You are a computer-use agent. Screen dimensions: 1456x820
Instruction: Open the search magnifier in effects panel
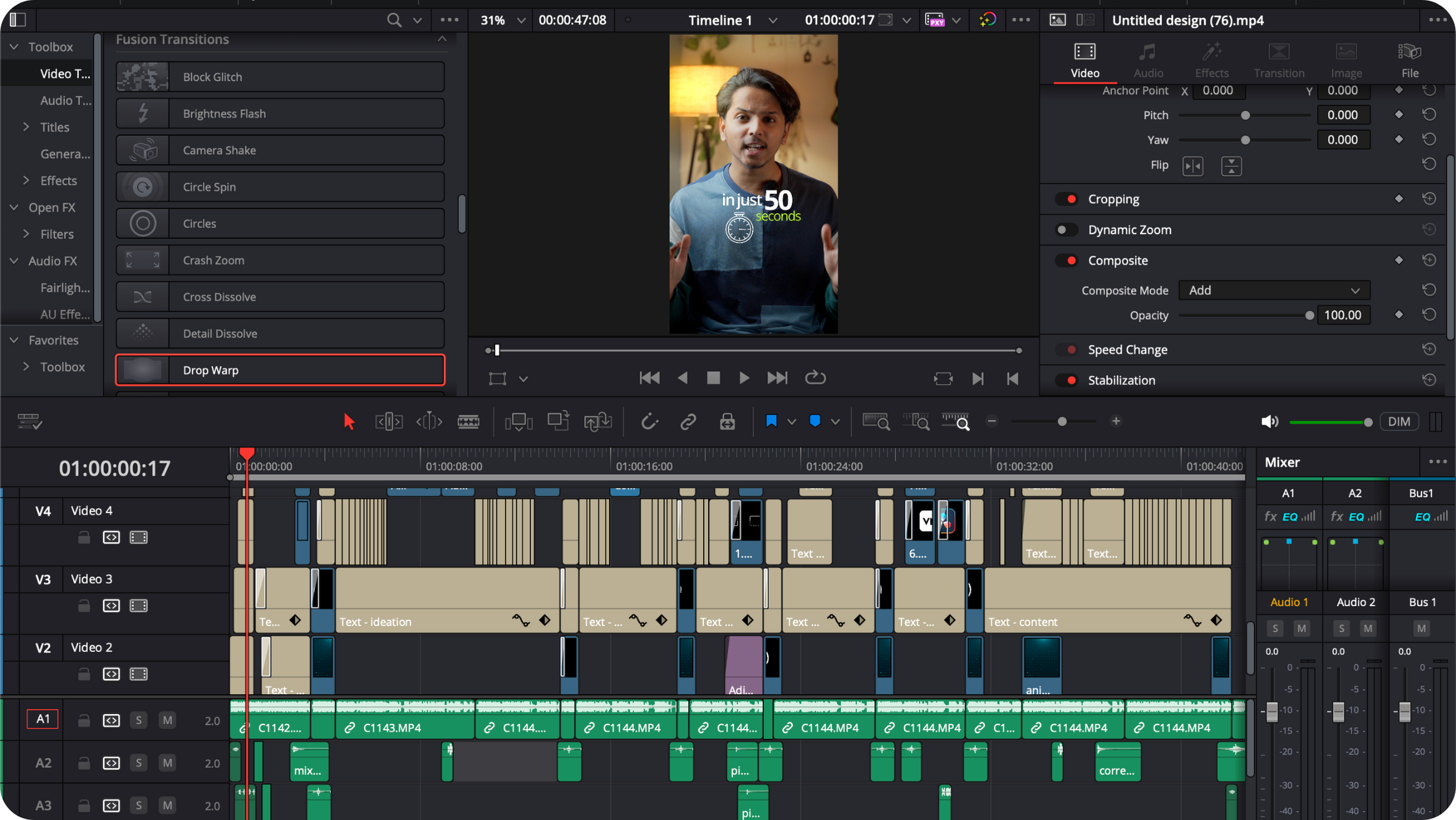point(394,20)
